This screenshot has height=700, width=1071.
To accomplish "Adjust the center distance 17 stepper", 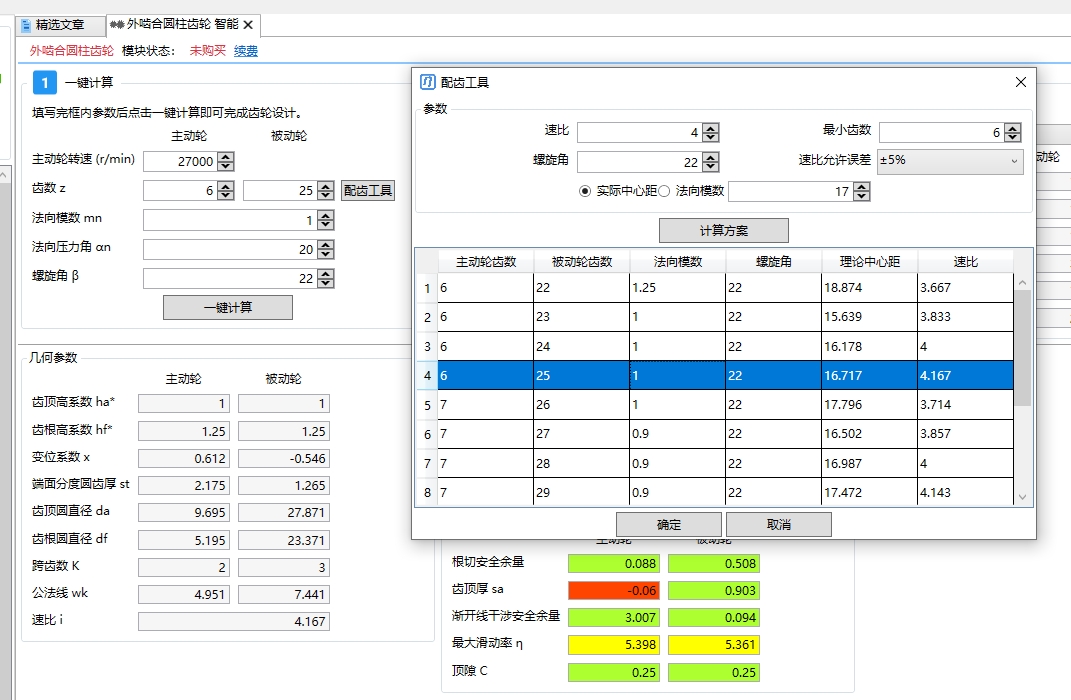I will click(862, 192).
